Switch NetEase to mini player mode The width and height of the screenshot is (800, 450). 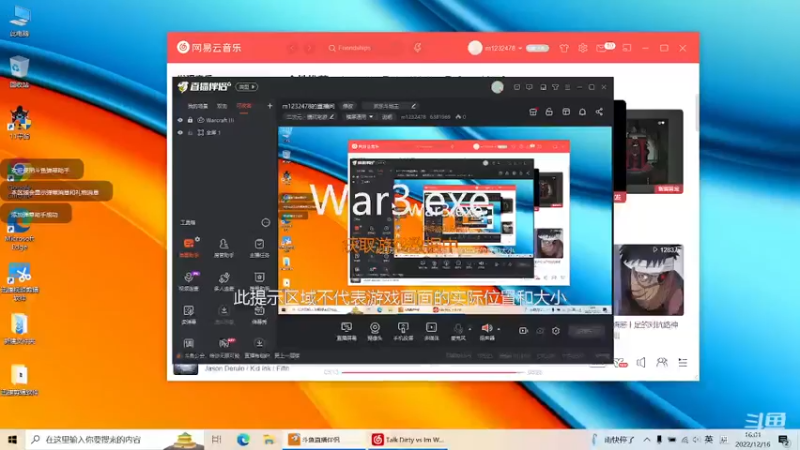point(627,48)
